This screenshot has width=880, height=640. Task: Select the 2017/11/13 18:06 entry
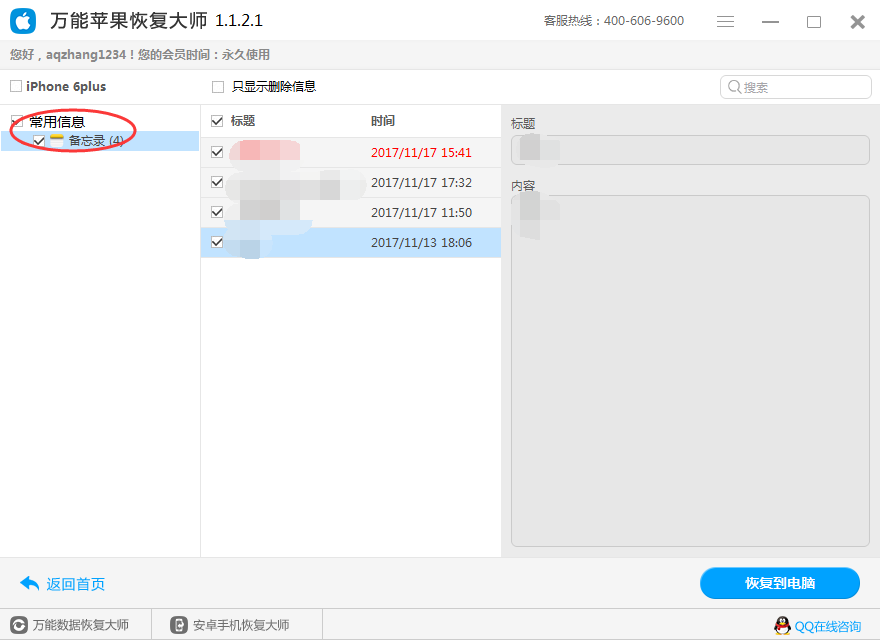(351, 243)
